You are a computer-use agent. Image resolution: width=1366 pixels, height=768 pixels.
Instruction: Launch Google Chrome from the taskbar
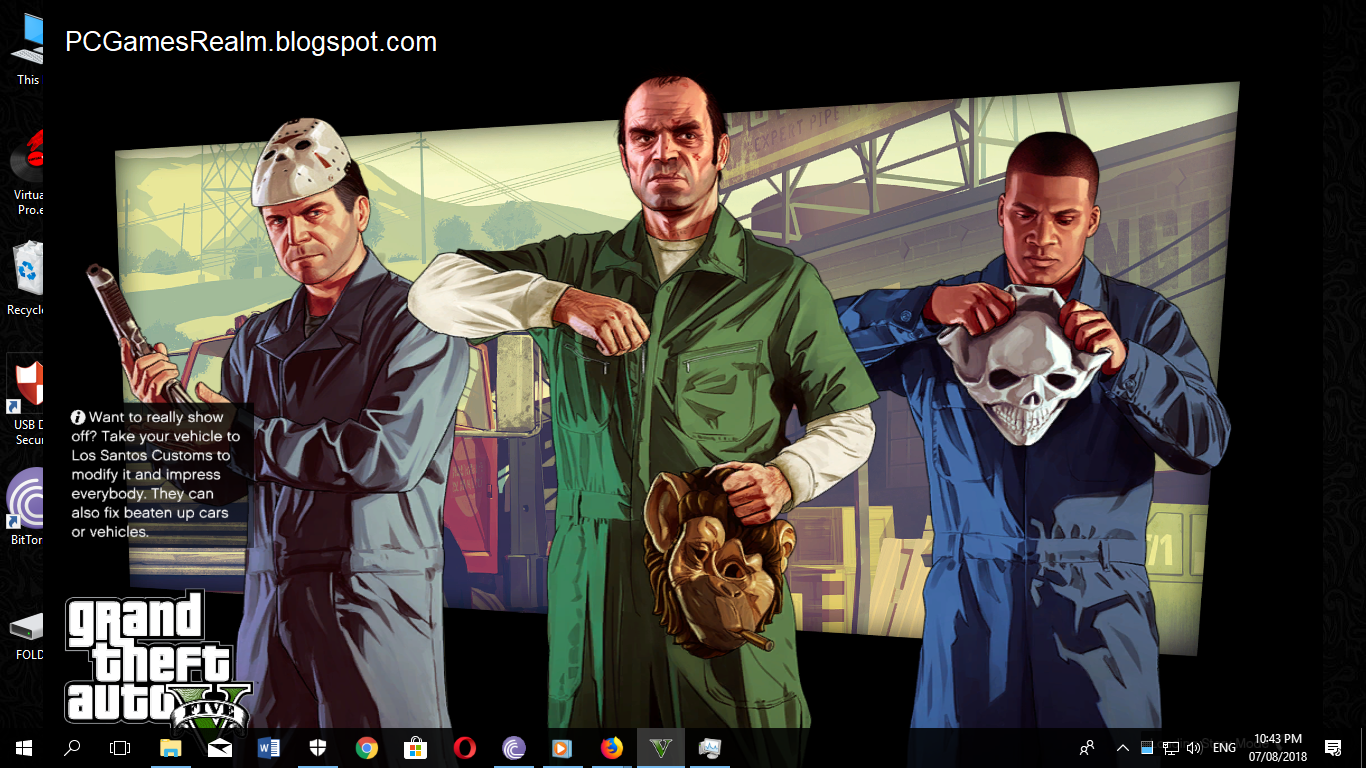[x=367, y=748]
